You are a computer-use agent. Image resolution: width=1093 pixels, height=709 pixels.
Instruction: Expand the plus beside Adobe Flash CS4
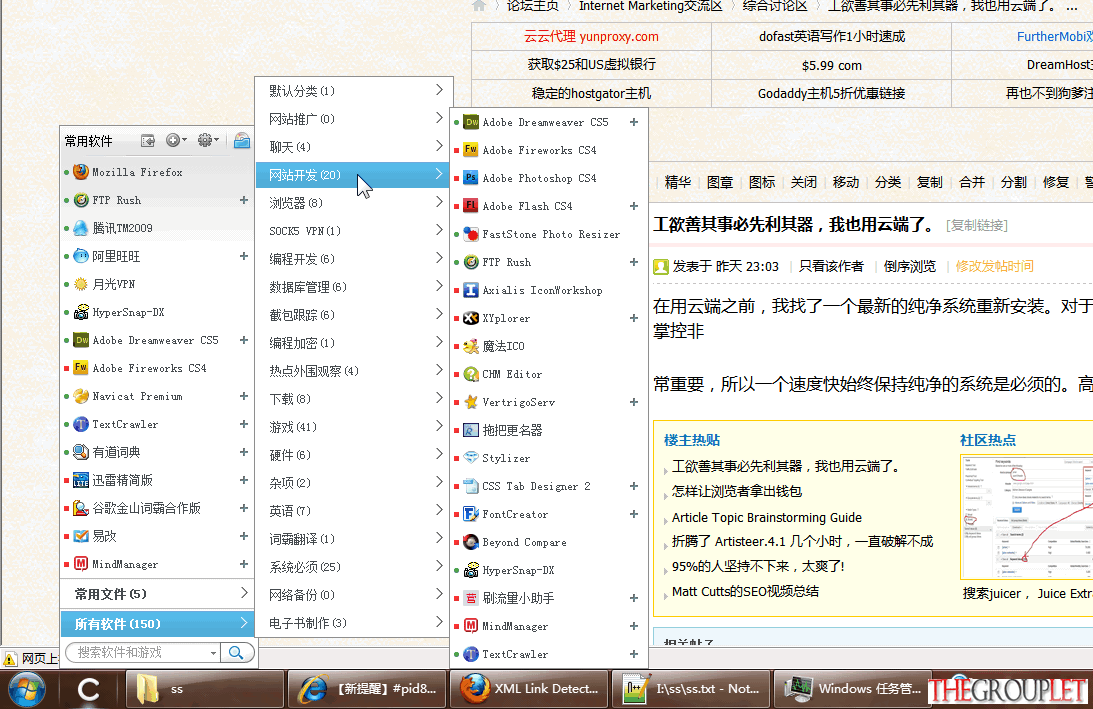pos(634,206)
